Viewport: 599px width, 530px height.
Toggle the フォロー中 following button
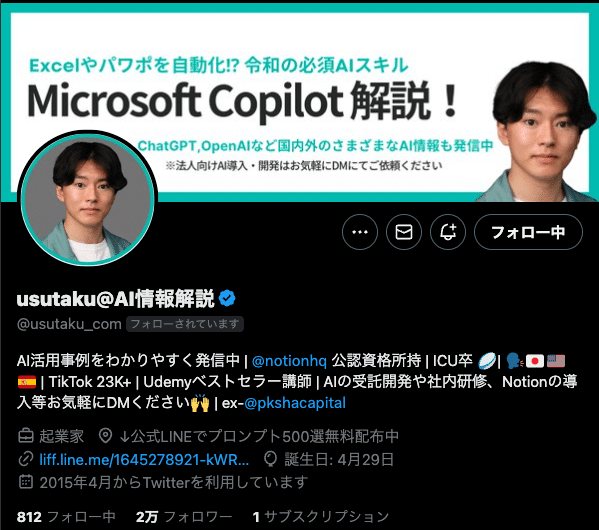528,232
